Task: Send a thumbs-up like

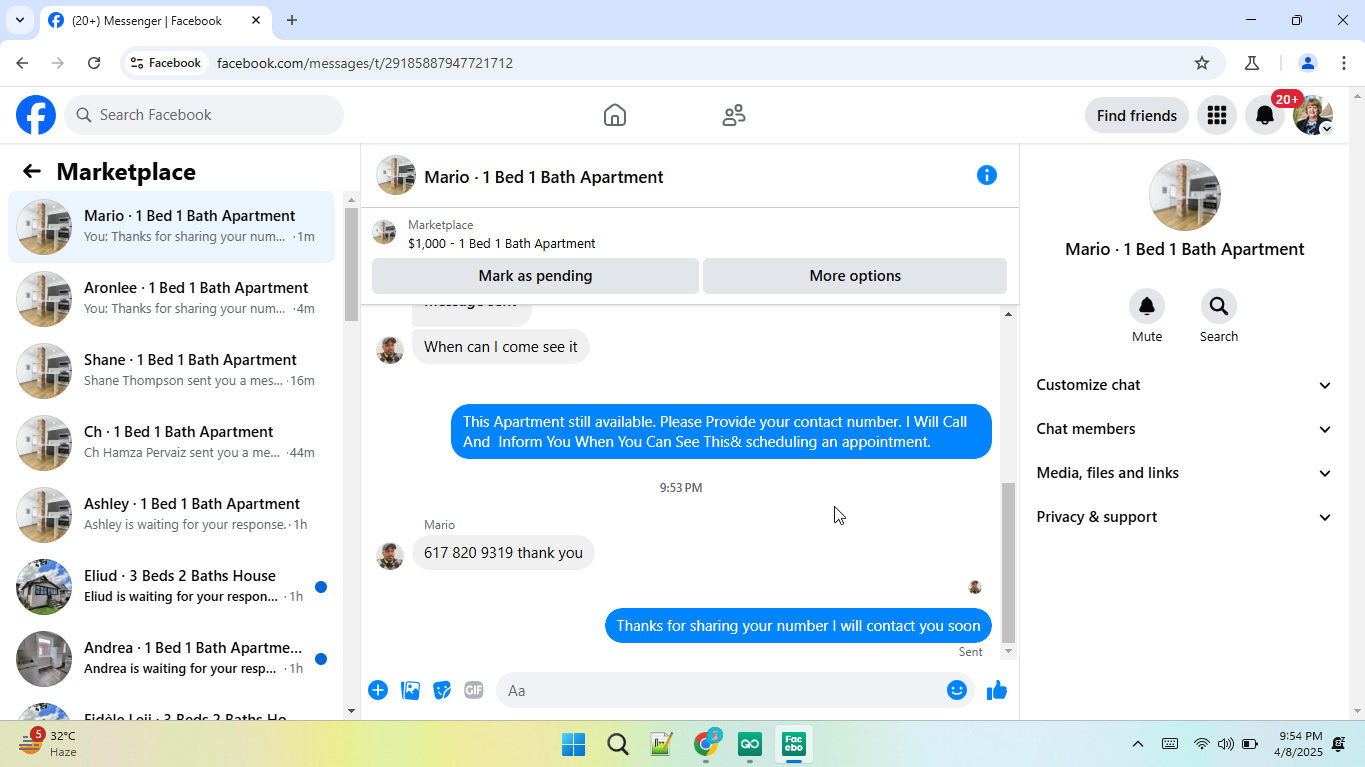Action: click(997, 690)
